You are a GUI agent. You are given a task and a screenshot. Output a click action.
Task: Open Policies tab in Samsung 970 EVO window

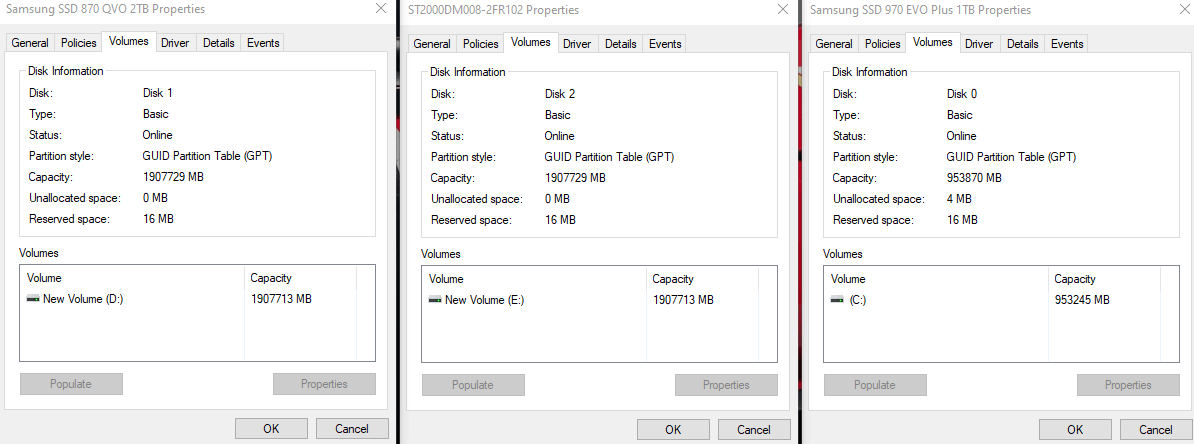[x=883, y=44]
